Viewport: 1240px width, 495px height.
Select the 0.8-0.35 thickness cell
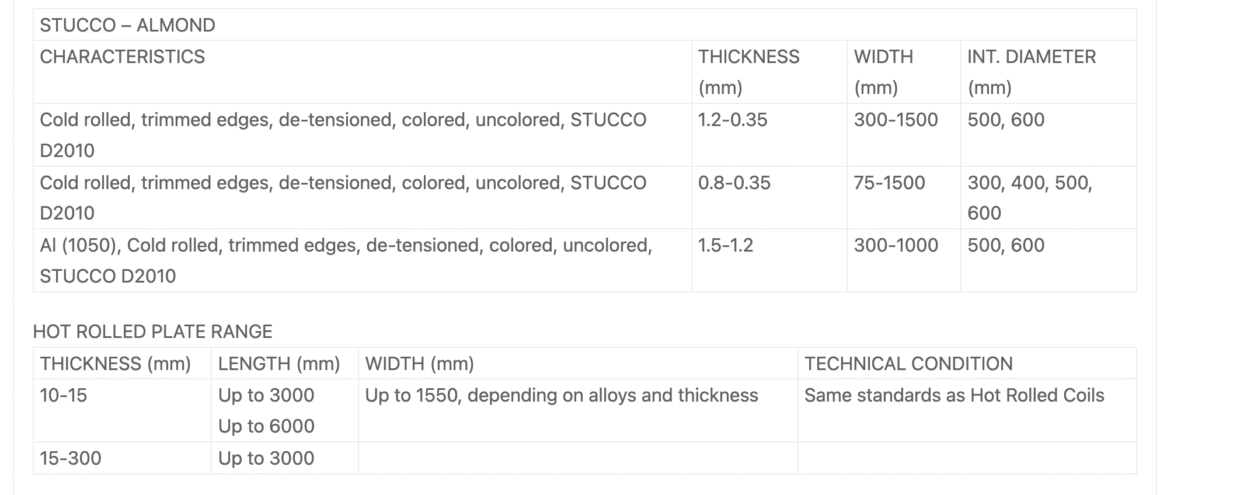coord(734,183)
